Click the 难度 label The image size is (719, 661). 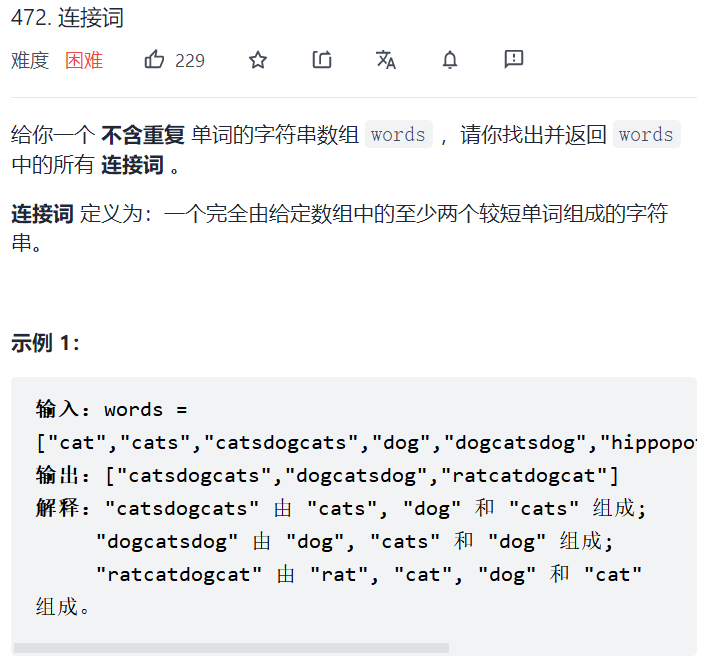[30, 61]
